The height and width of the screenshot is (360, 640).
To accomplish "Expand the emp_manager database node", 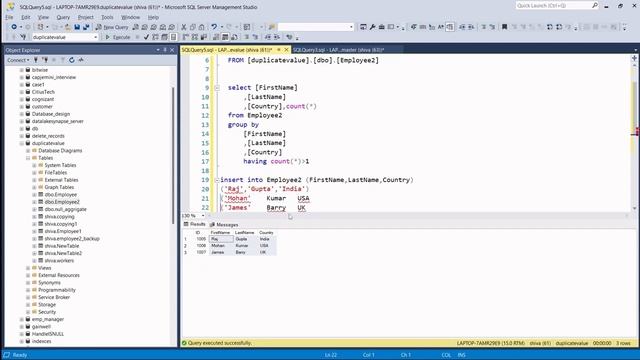I will (22, 320).
